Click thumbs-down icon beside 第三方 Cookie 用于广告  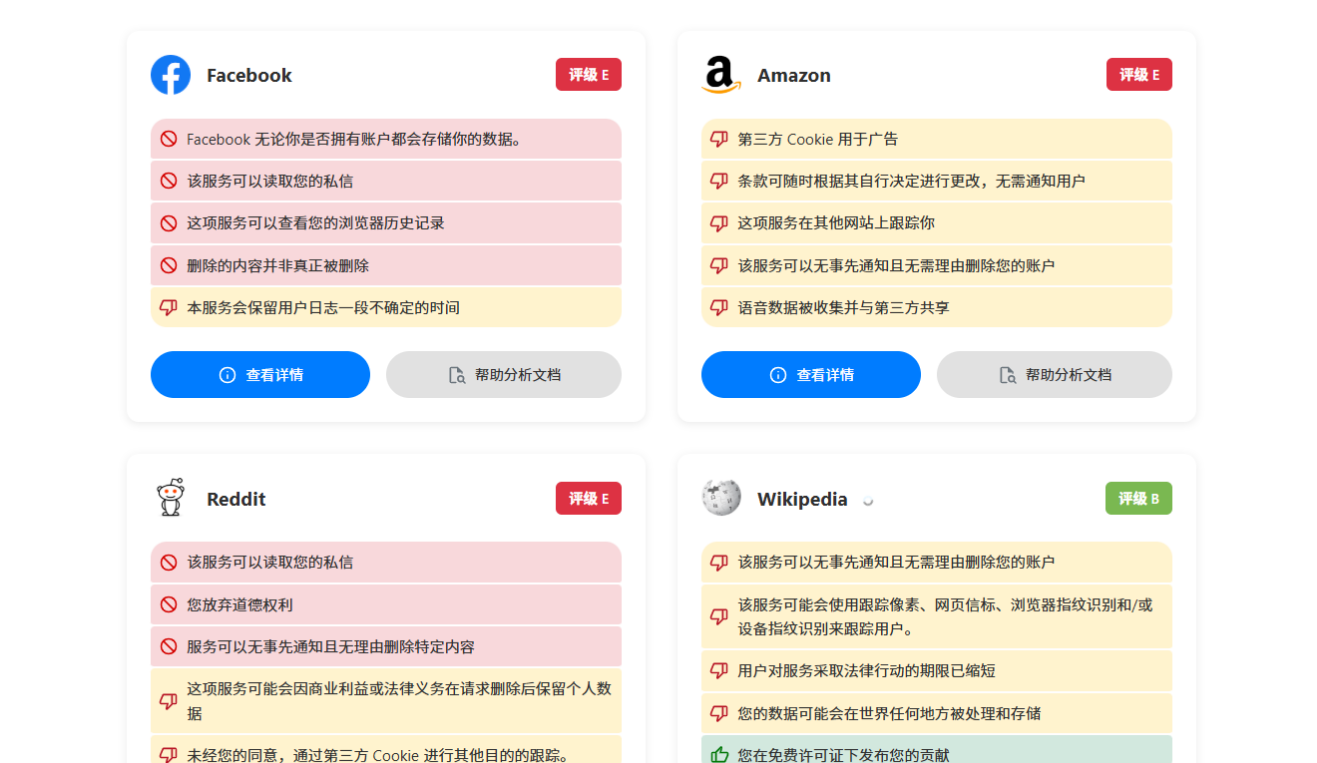coord(719,140)
